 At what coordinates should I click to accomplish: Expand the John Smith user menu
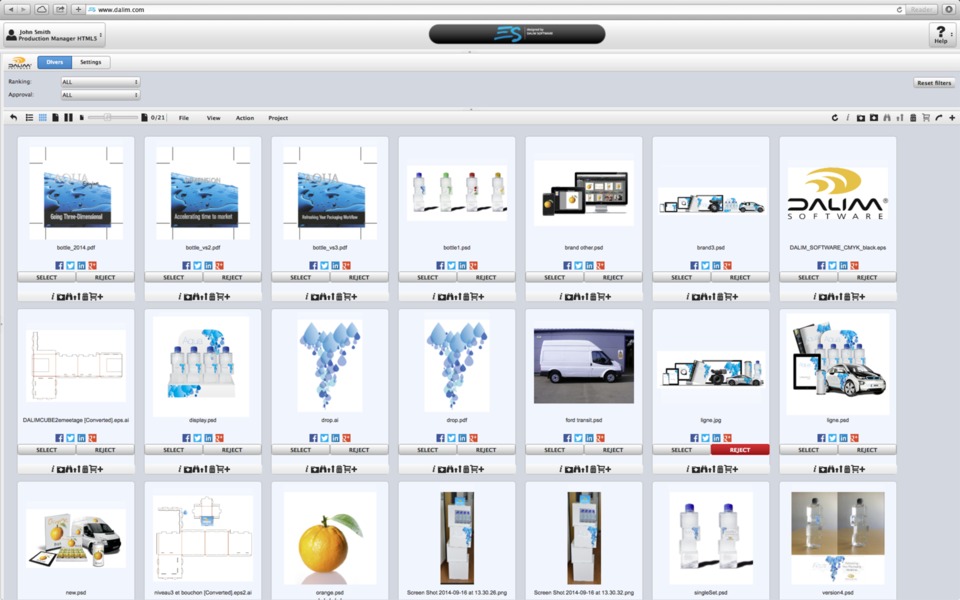click(x=54, y=35)
